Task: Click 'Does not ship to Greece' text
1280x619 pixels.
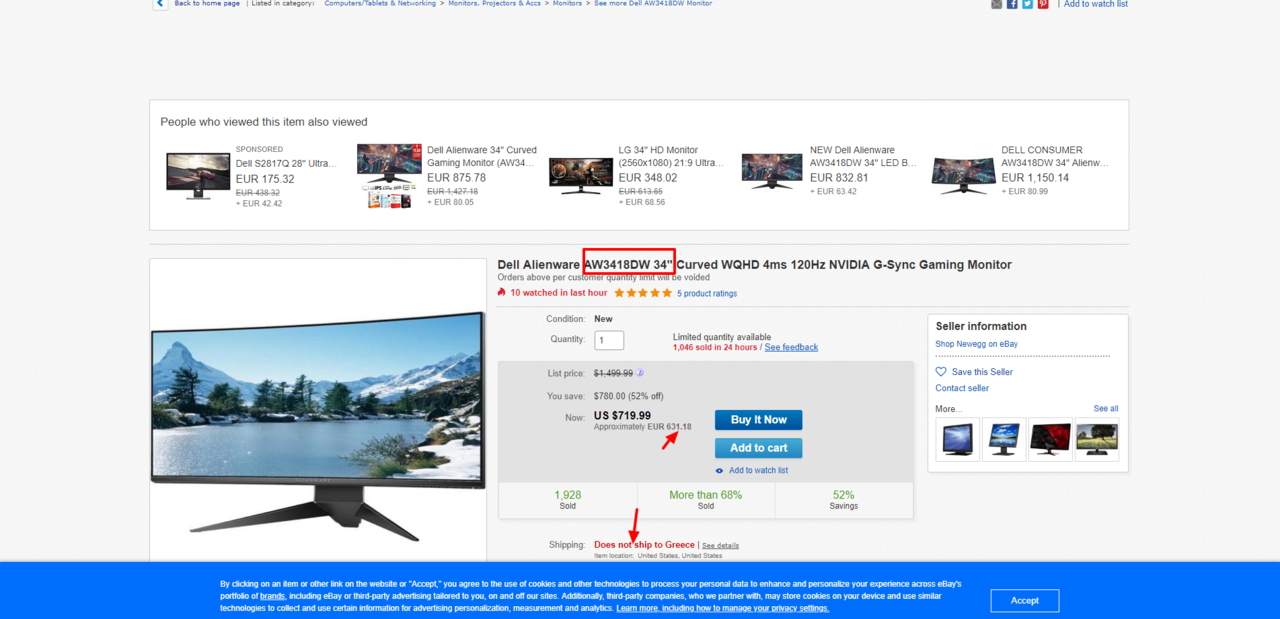Action: coord(644,545)
